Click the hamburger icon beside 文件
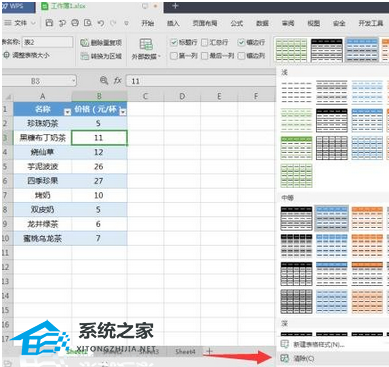Image resolution: width=389 pixels, height=367 pixels. pyautogui.click(x=8, y=23)
